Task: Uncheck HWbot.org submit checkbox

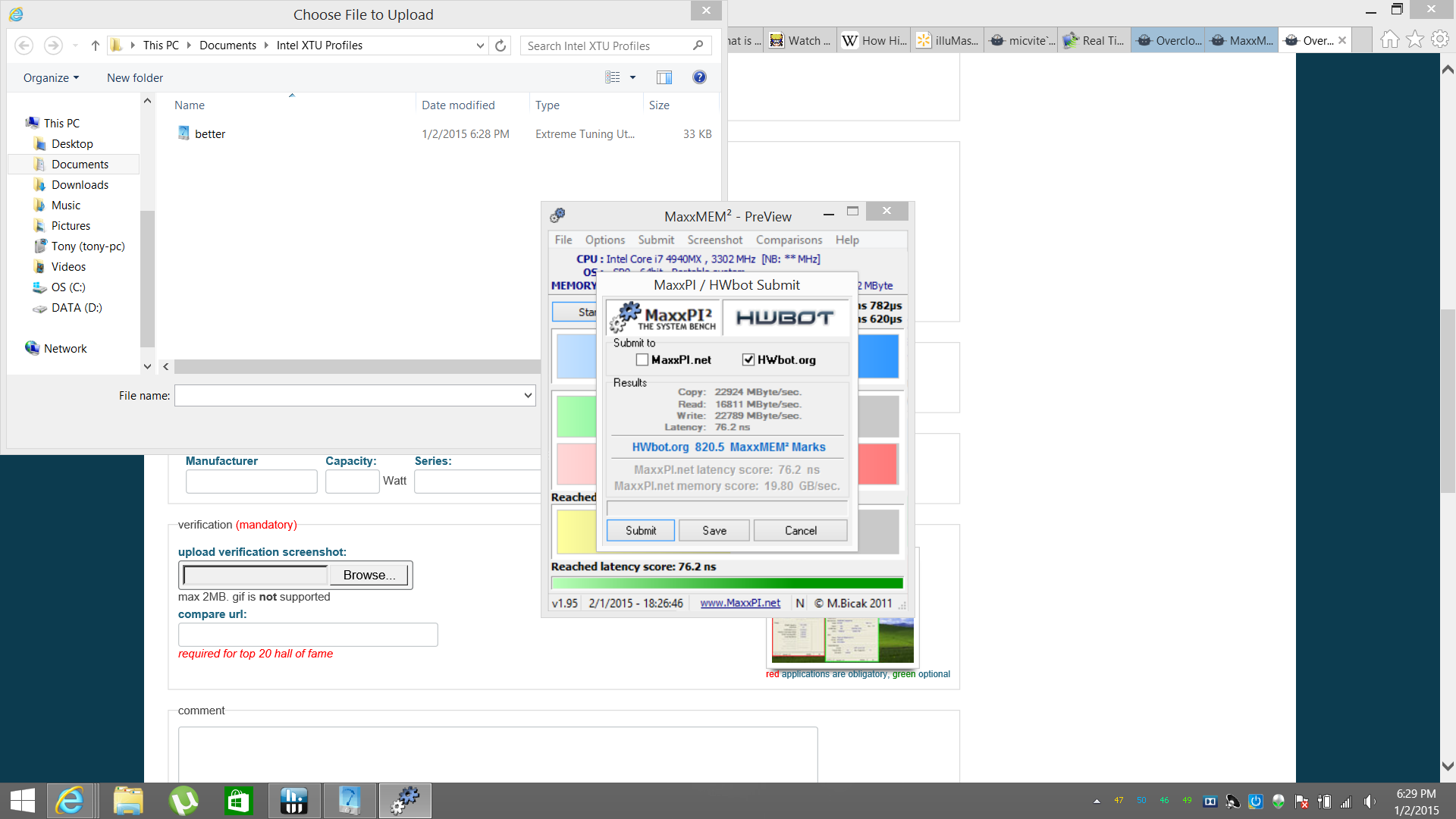Action: click(748, 360)
